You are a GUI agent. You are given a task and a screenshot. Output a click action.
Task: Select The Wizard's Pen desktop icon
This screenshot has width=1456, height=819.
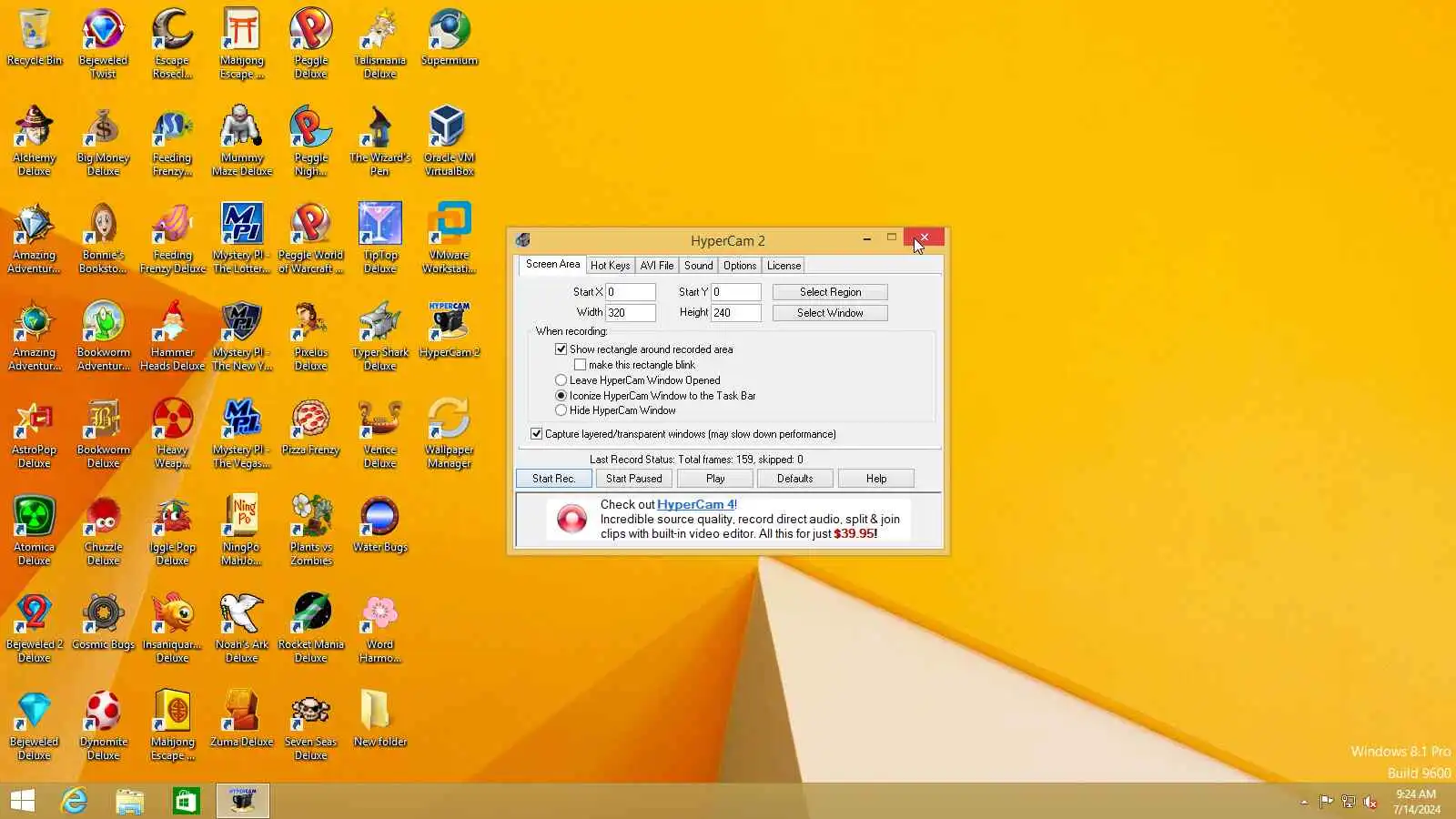pyautogui.click(x=380, y=141)
